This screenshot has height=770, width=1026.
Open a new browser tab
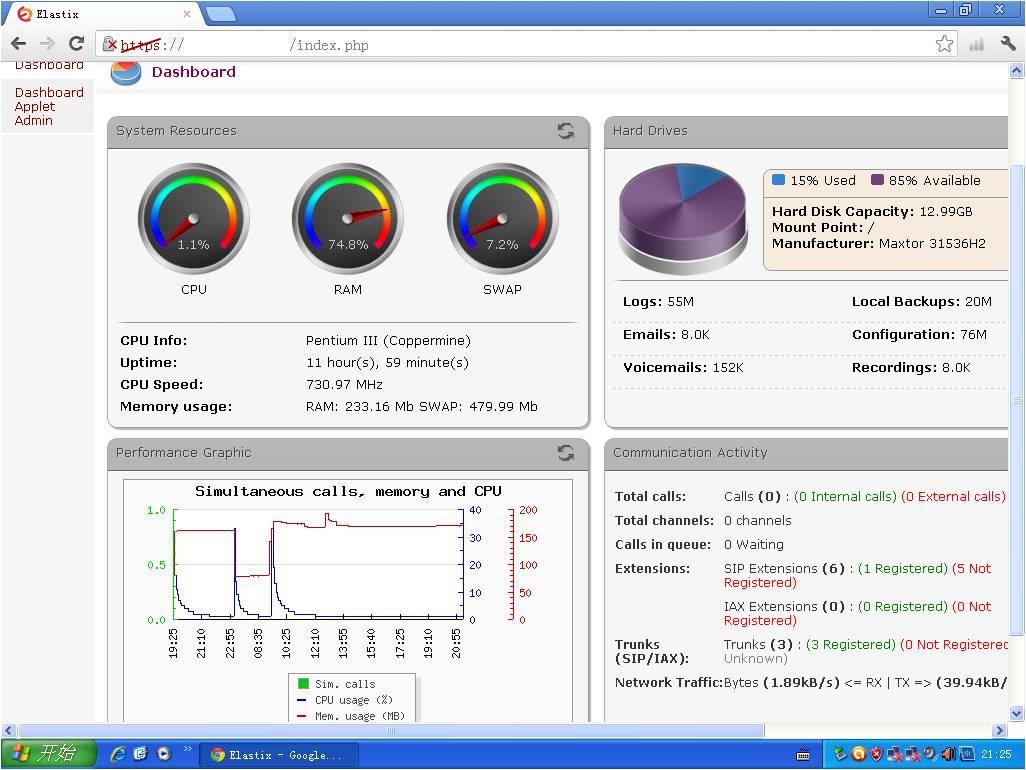221,14
